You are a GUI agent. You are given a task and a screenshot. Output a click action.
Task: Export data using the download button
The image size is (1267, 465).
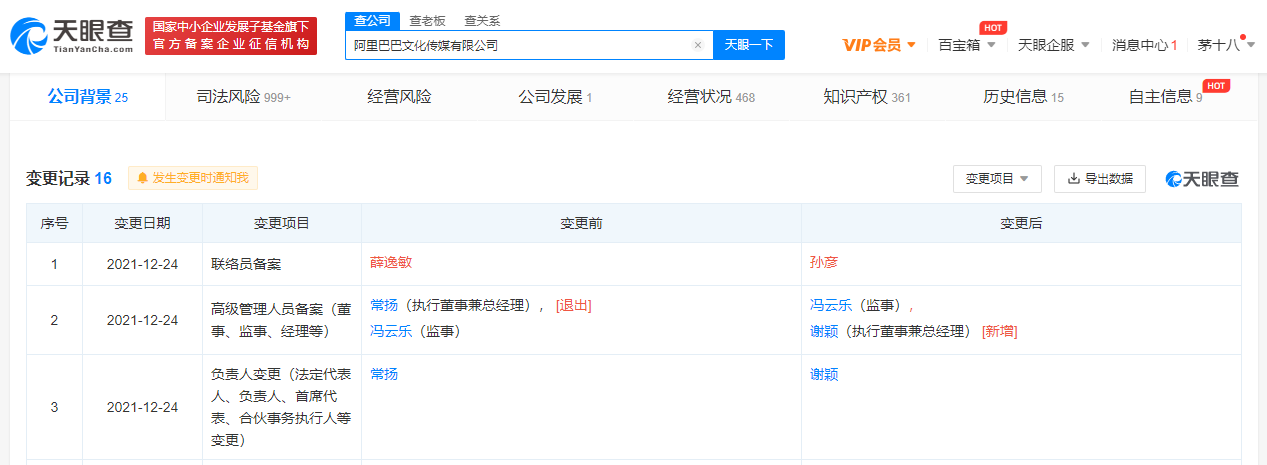click(x=1100, y=179)
